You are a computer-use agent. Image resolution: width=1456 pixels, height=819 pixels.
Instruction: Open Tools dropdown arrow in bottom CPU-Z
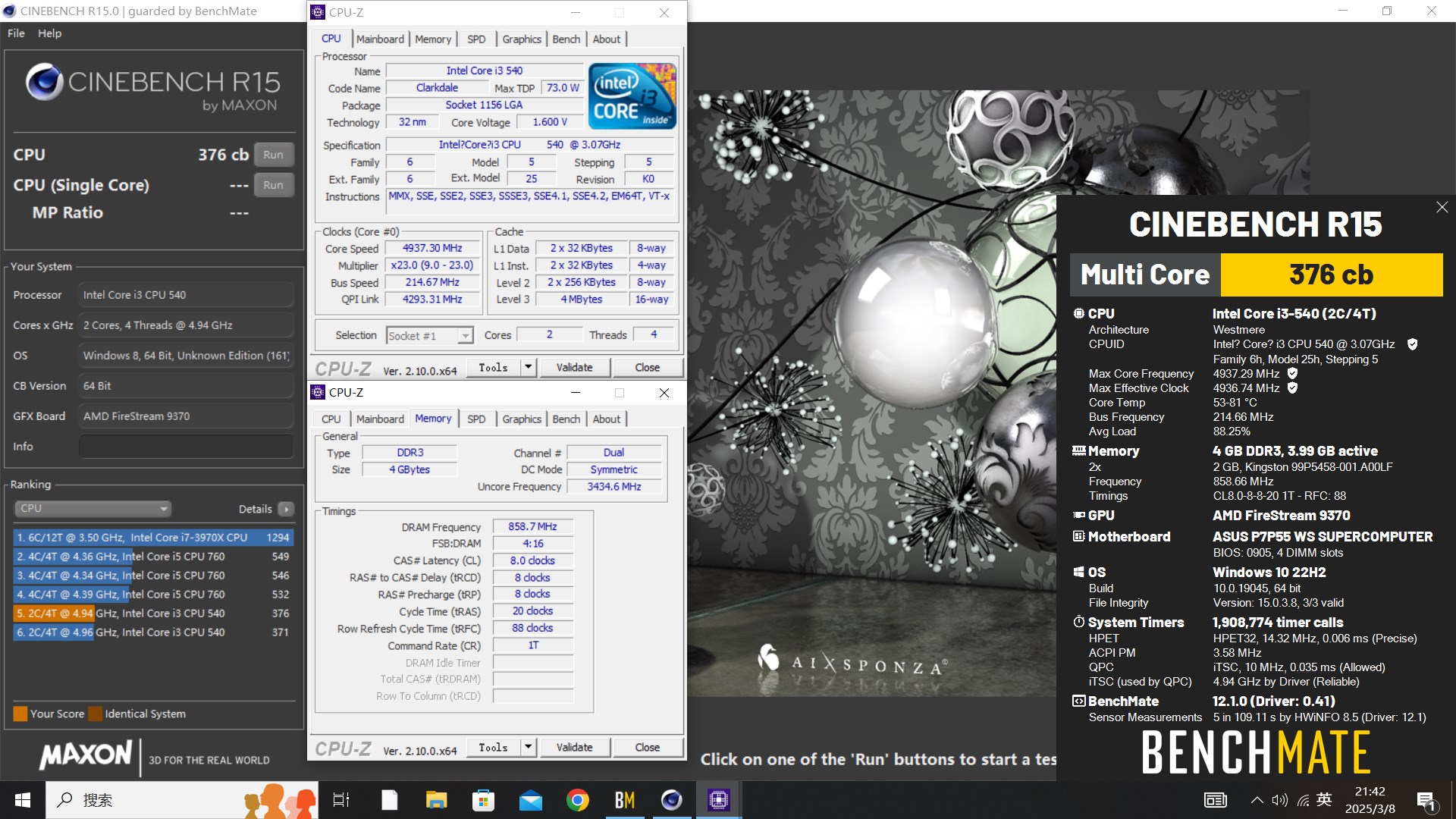(x=529, y=747)
